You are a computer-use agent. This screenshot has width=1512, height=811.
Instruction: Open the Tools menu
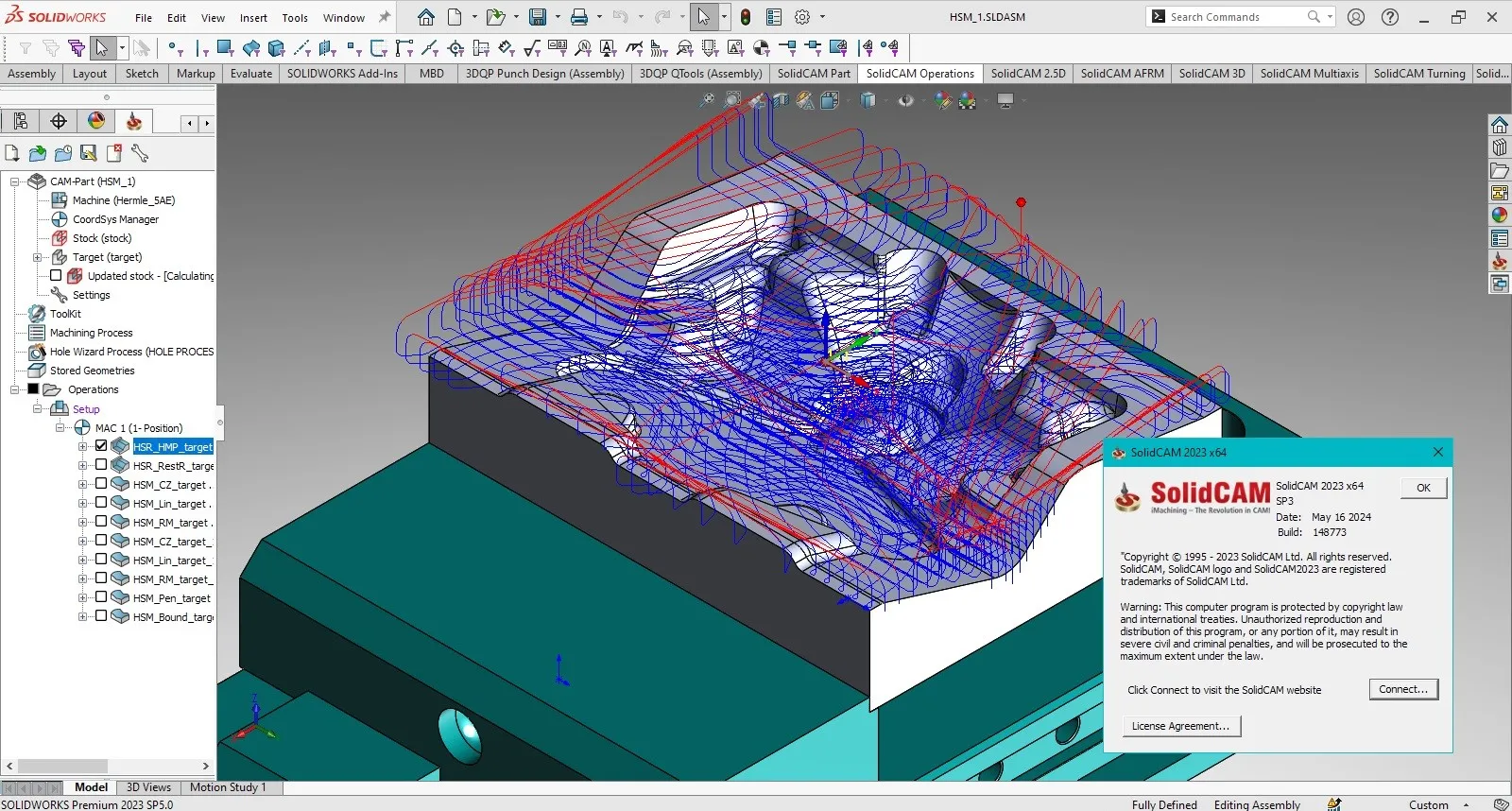click(295, 18)
